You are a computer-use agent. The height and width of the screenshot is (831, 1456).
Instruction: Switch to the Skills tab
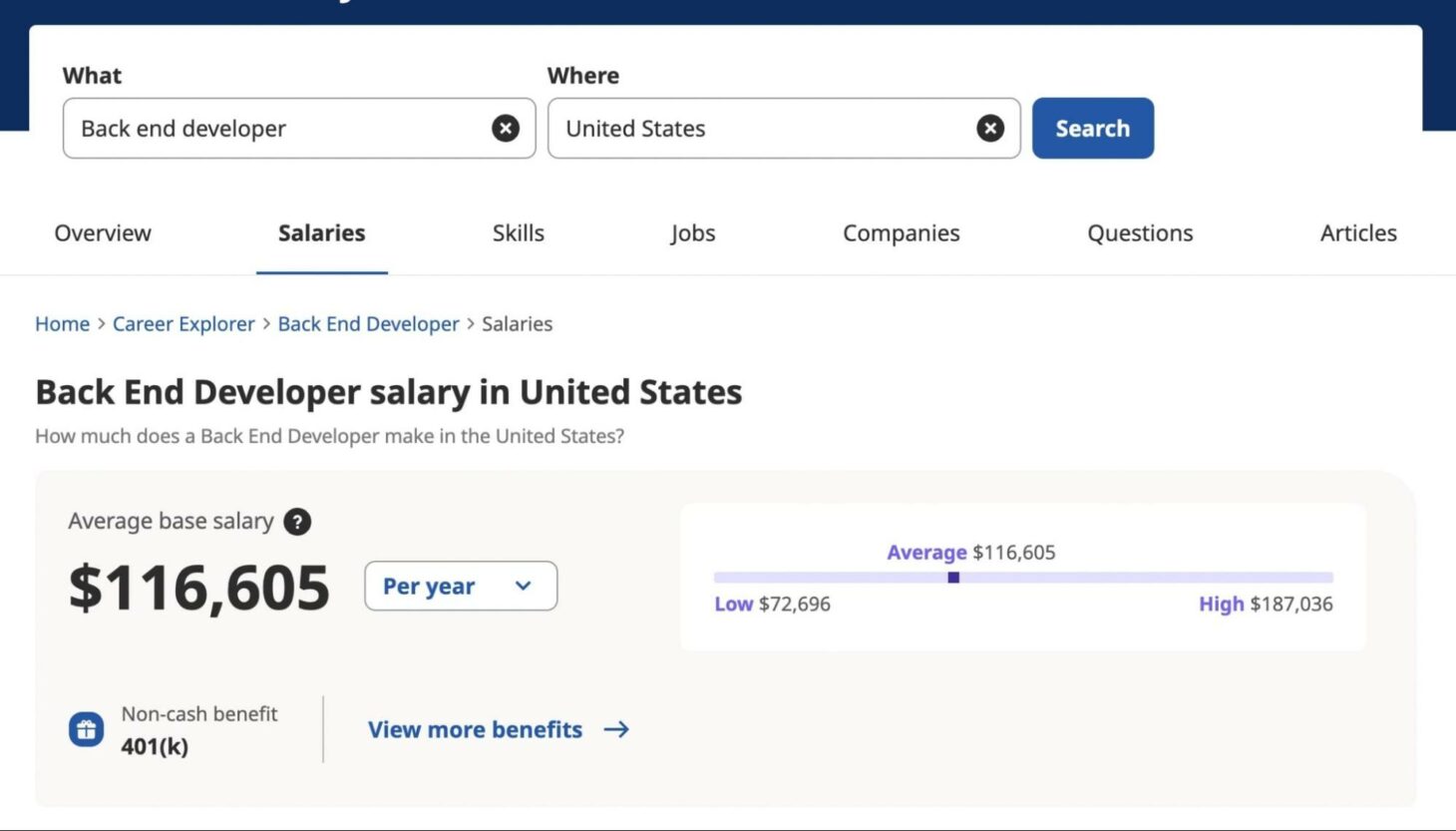pyautogui.click(x=518, y=232)
